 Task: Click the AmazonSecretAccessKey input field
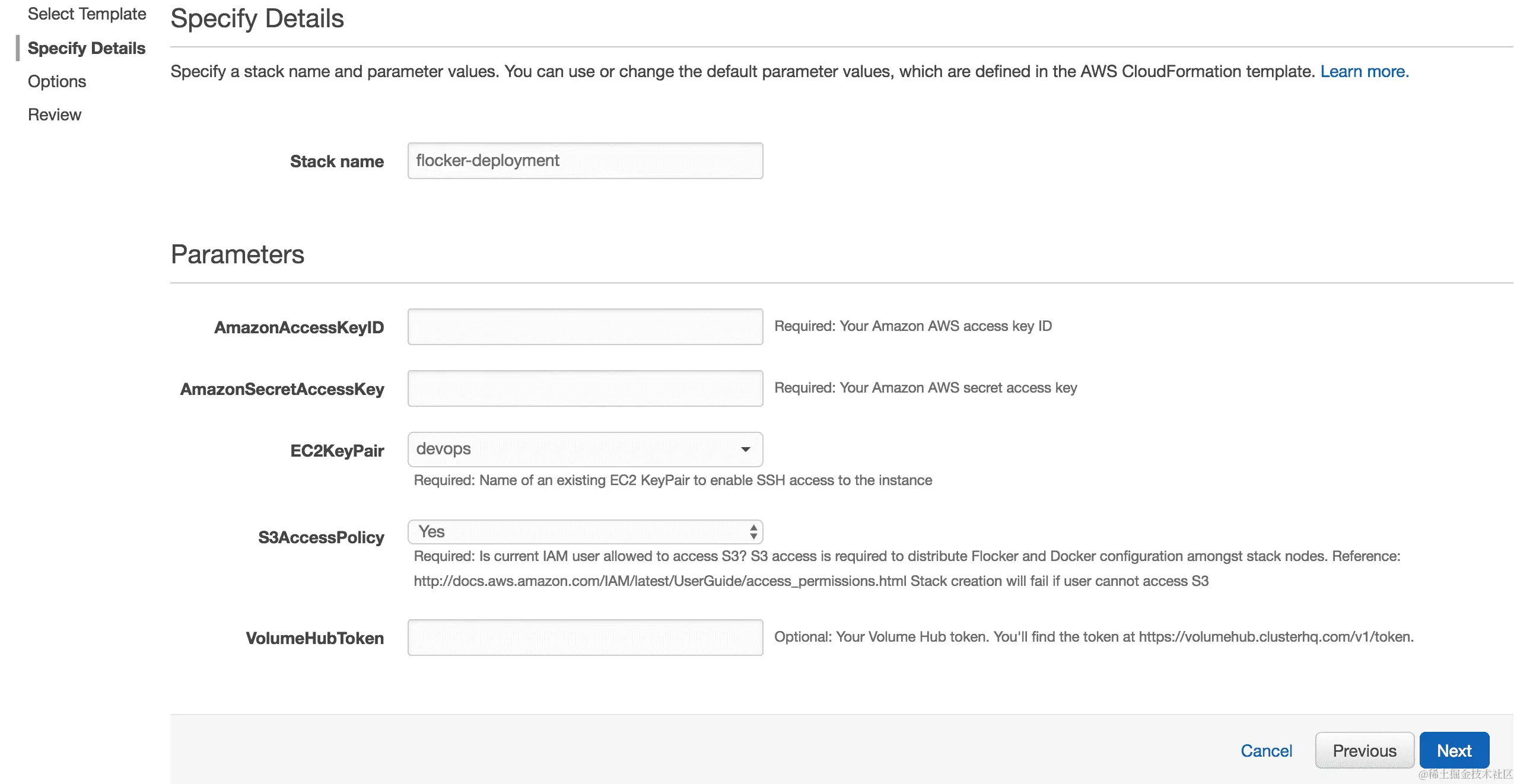click(584, 388)
